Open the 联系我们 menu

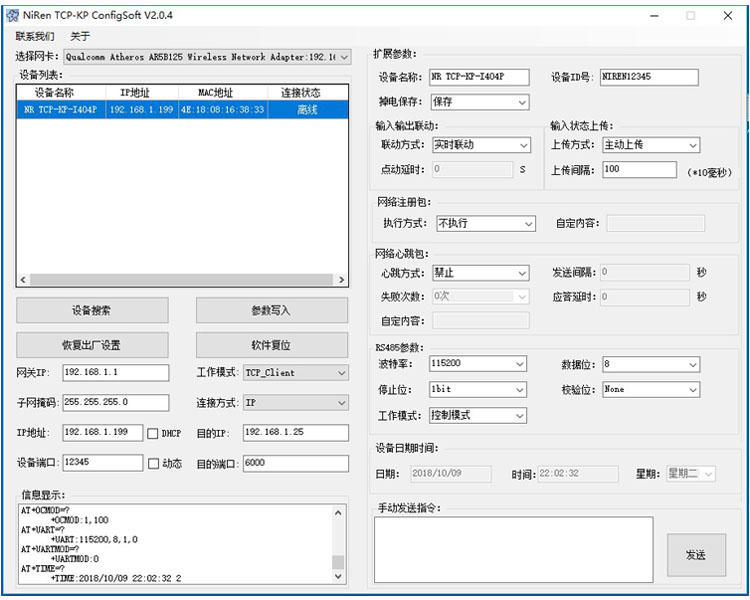[x=35, y=36]
